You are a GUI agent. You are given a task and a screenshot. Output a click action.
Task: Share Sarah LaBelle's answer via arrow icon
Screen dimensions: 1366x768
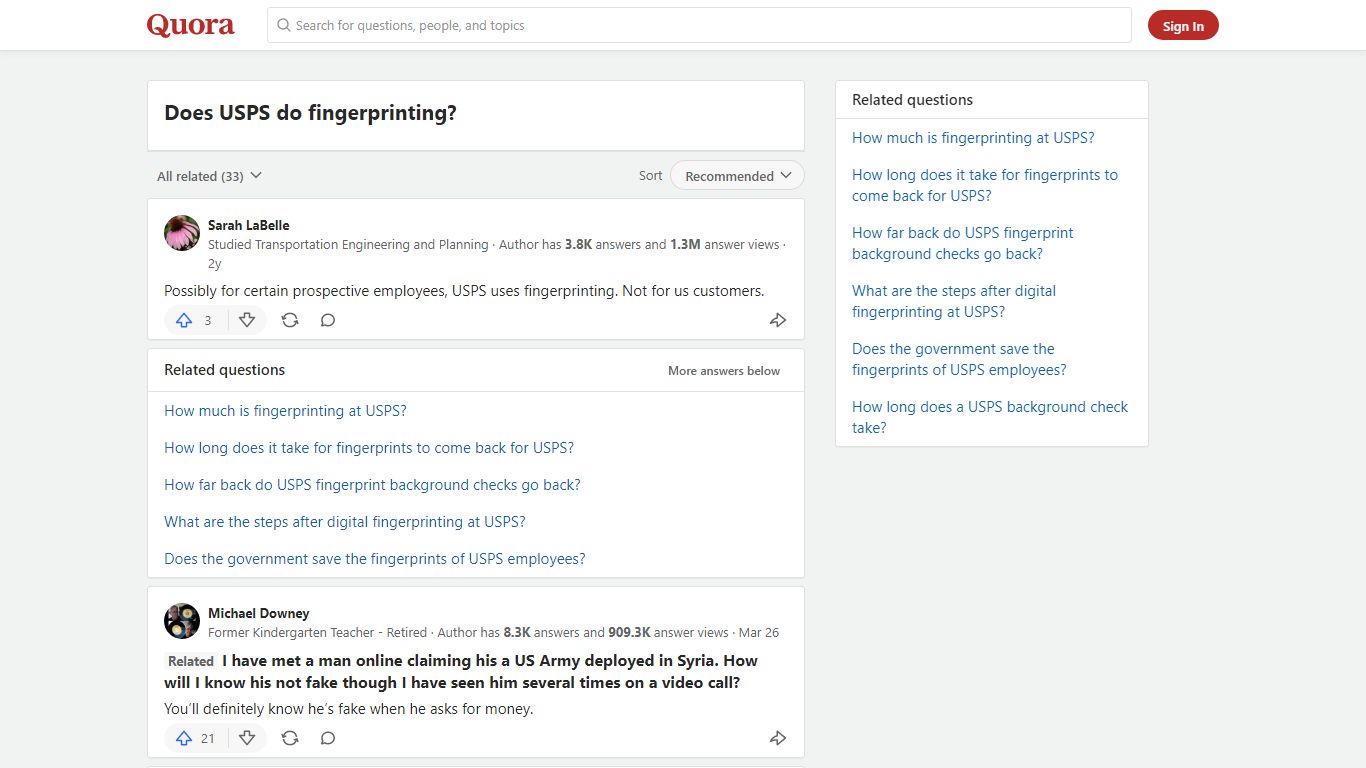point(778,320)
